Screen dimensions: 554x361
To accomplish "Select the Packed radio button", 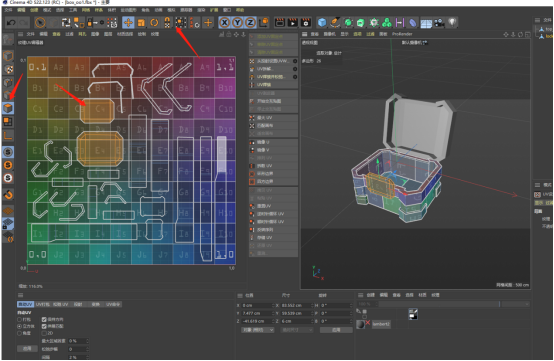I will pyautogui.click(x=19, y=319).
